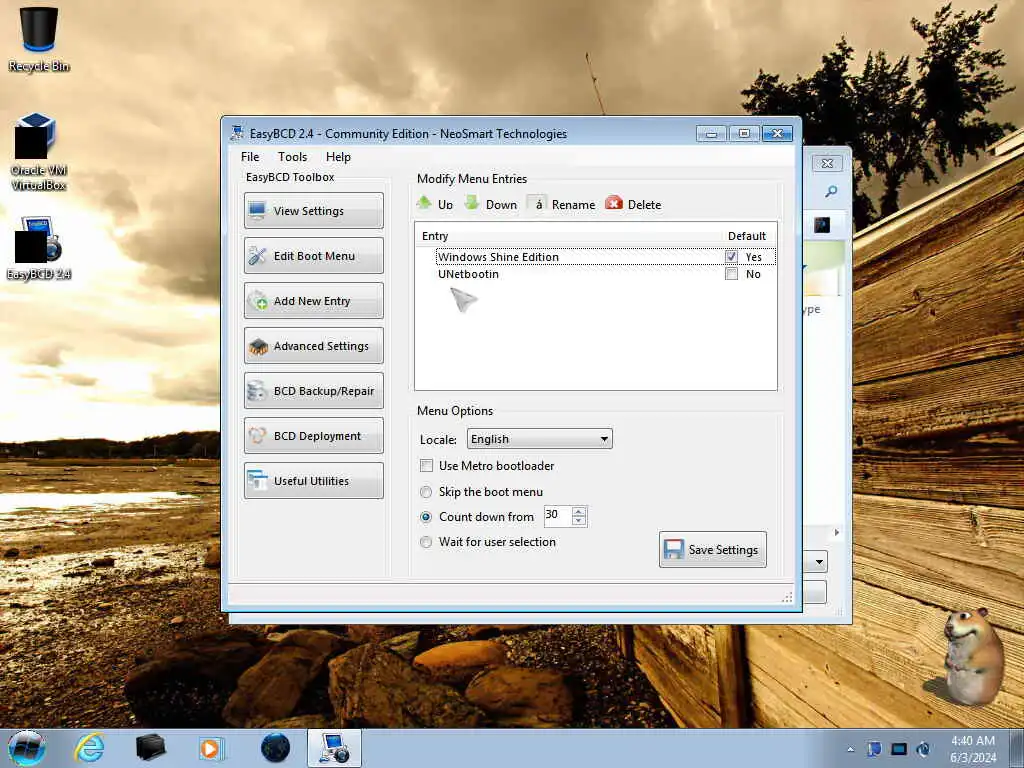1024x768 pixels.
Task: Open the Recycle Bin desktop icon
Action: [x=39, y=39]
